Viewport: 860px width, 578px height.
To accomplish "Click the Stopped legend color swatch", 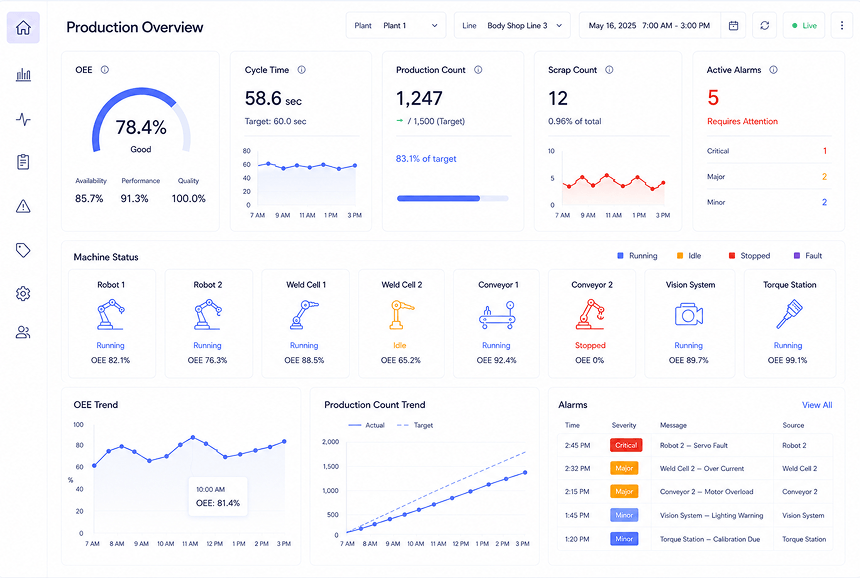I will (x=732, y=256).
